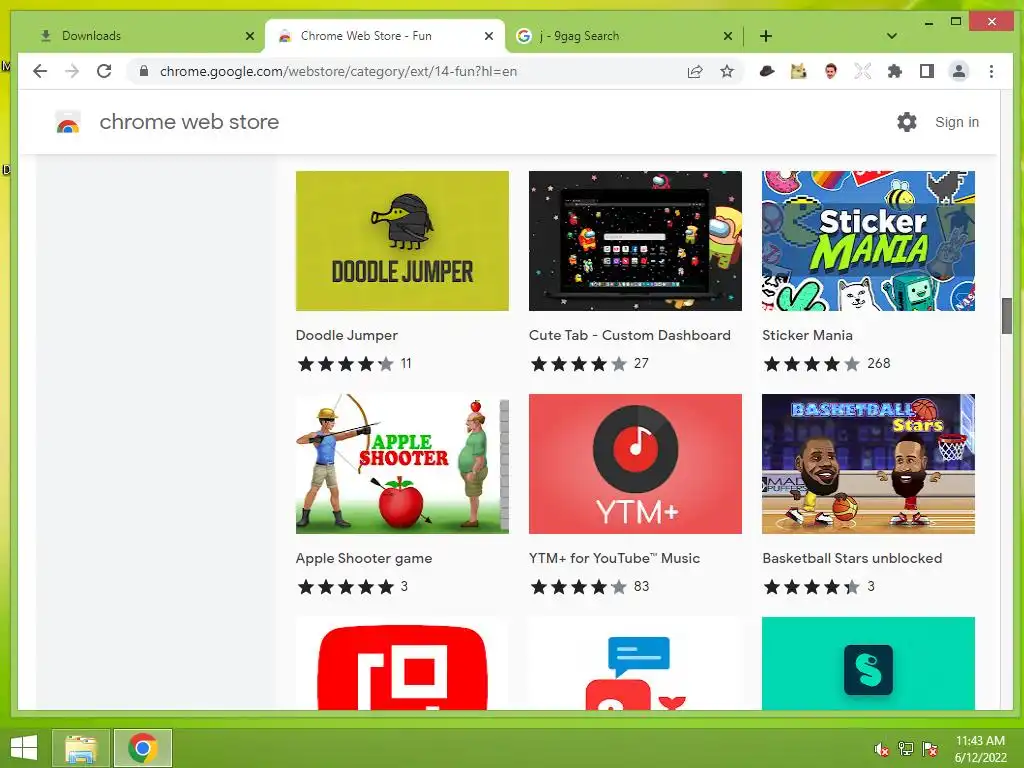The image size is (1024, 768).
Task: Click Sticker Mania 268 rating stars
Action: [812, 364]
